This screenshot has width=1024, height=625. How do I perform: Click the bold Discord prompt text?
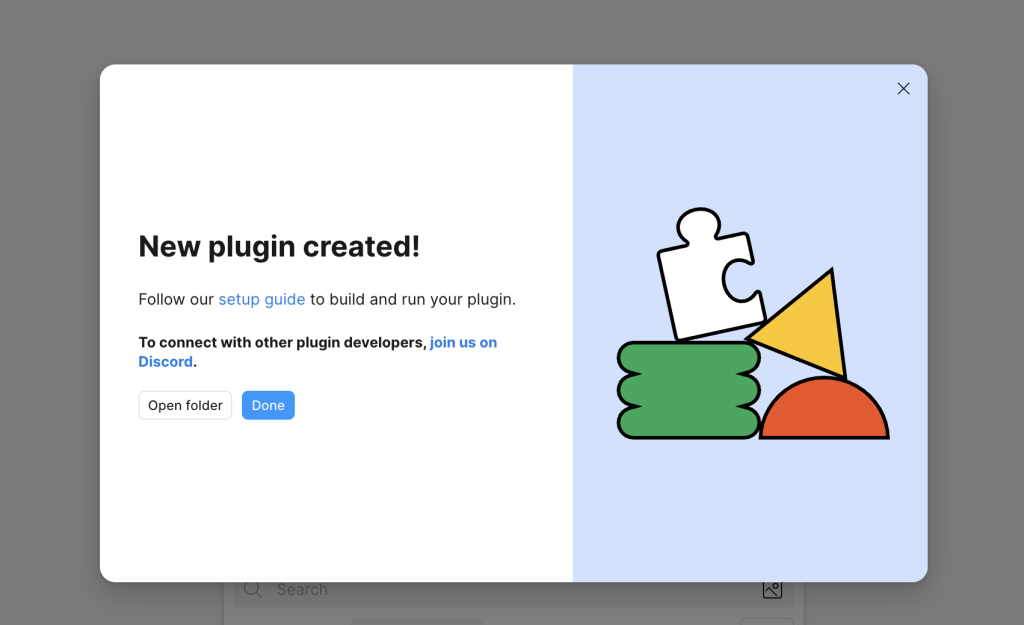[x=283, y=342]
